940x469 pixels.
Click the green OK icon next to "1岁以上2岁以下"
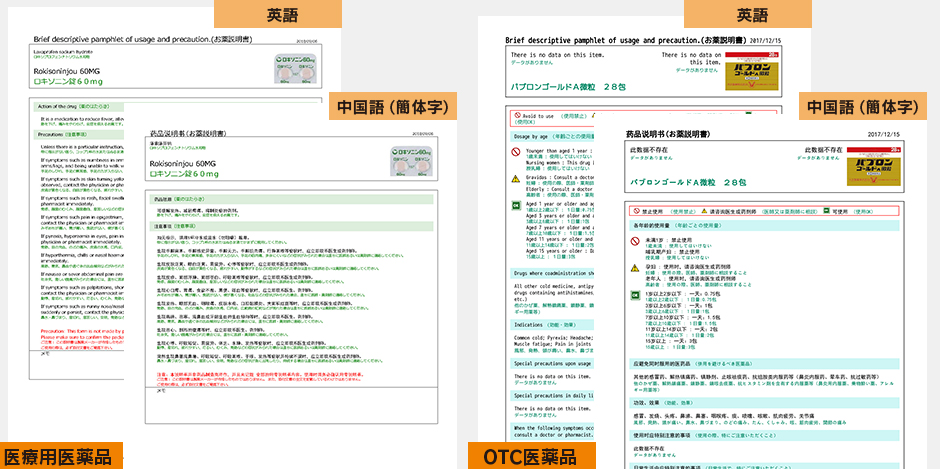635,294
